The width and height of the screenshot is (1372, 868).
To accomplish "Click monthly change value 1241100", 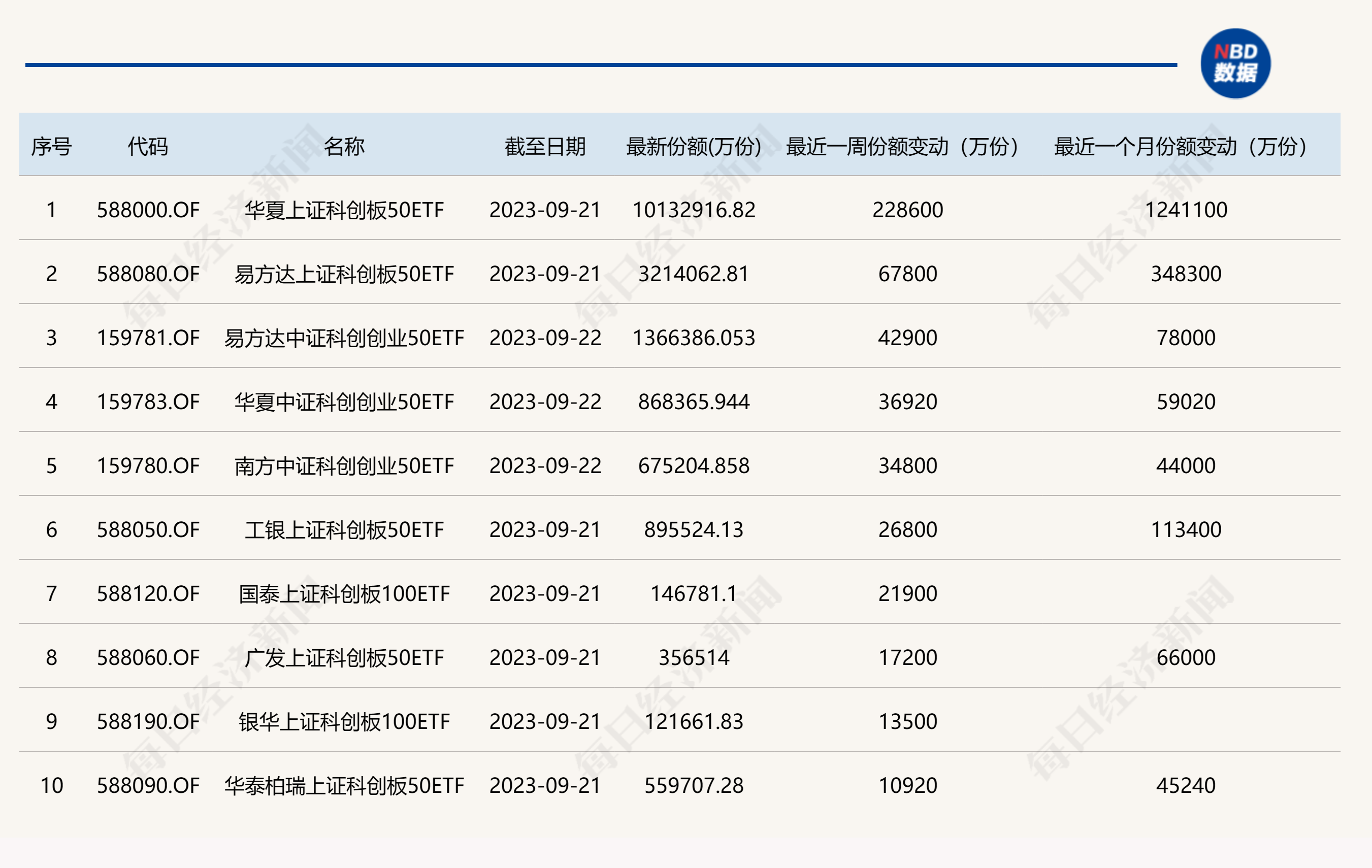I will click(x=1186, y=210).
